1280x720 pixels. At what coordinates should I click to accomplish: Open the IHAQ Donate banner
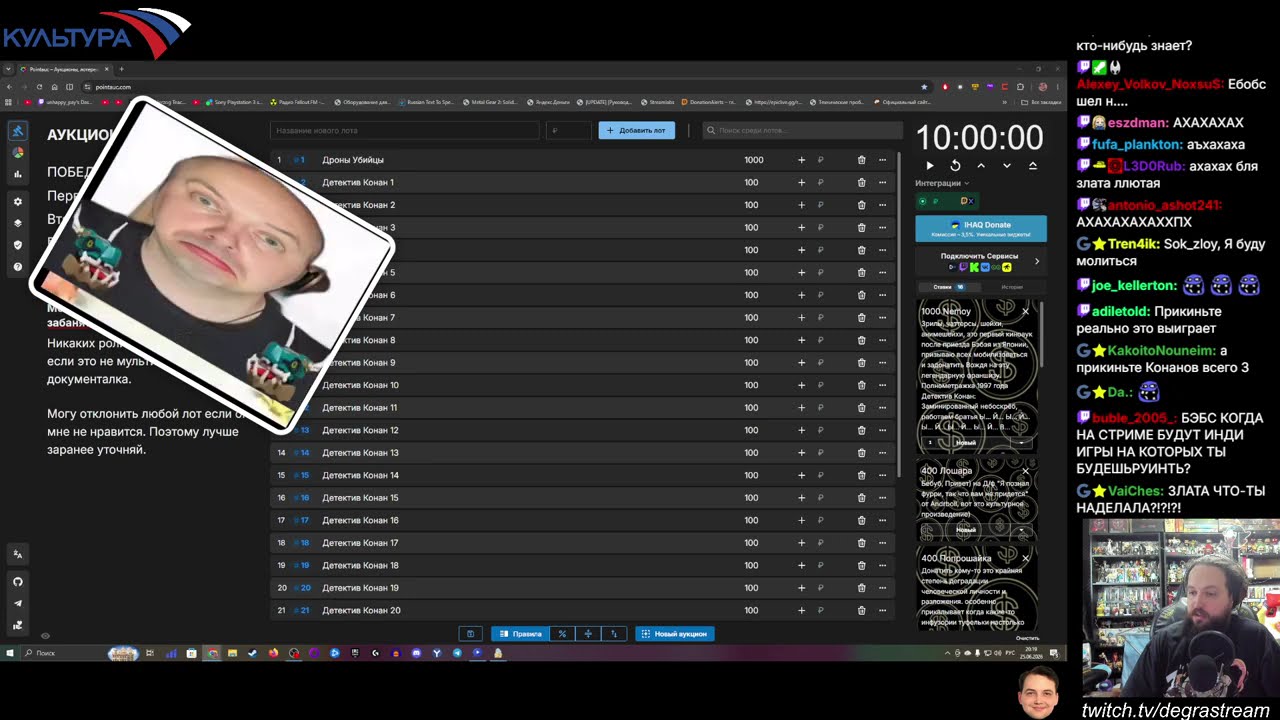pyautogui.click(x=981, y=228)
